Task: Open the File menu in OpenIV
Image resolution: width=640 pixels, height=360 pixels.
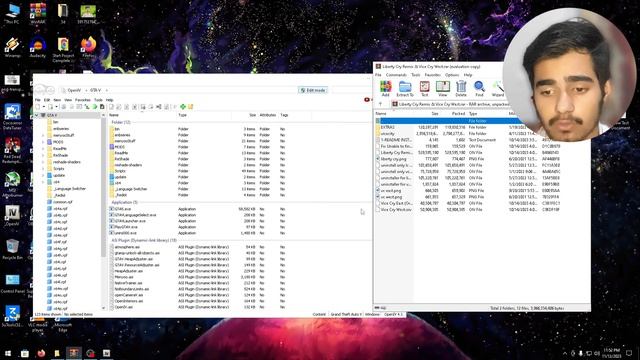Action: point(38,100)
